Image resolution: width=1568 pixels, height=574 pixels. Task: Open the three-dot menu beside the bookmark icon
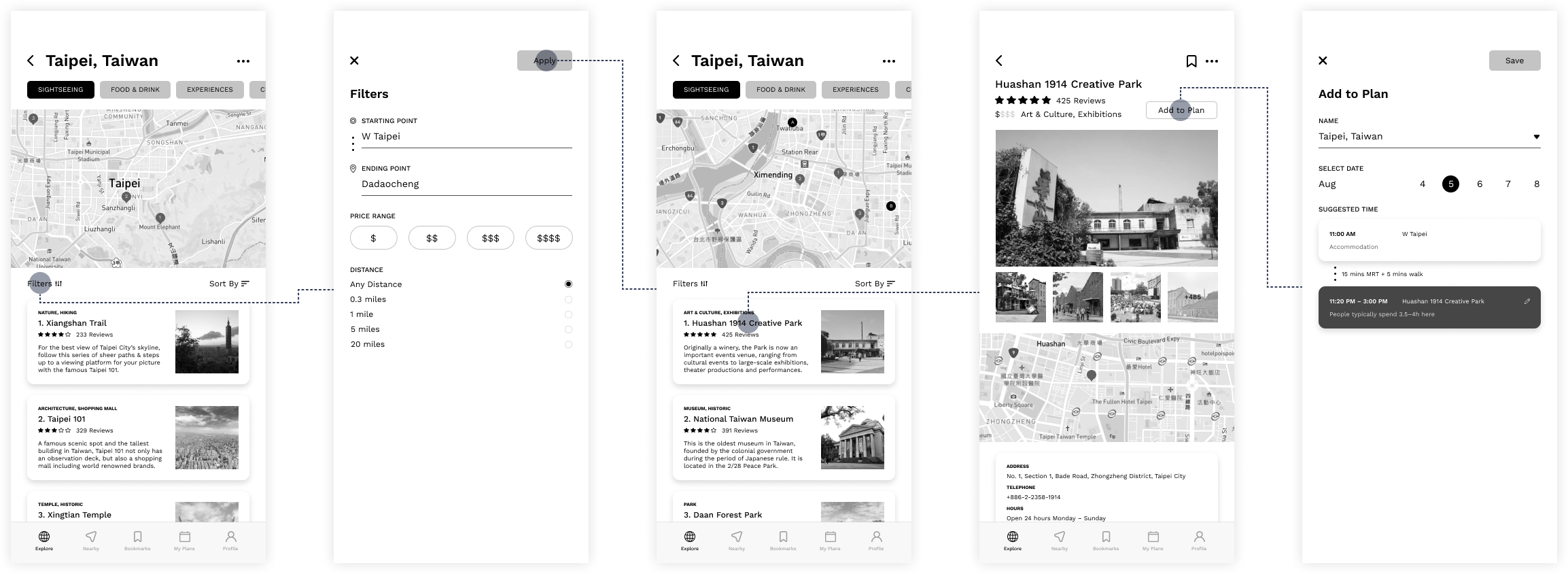point(1212,61)
